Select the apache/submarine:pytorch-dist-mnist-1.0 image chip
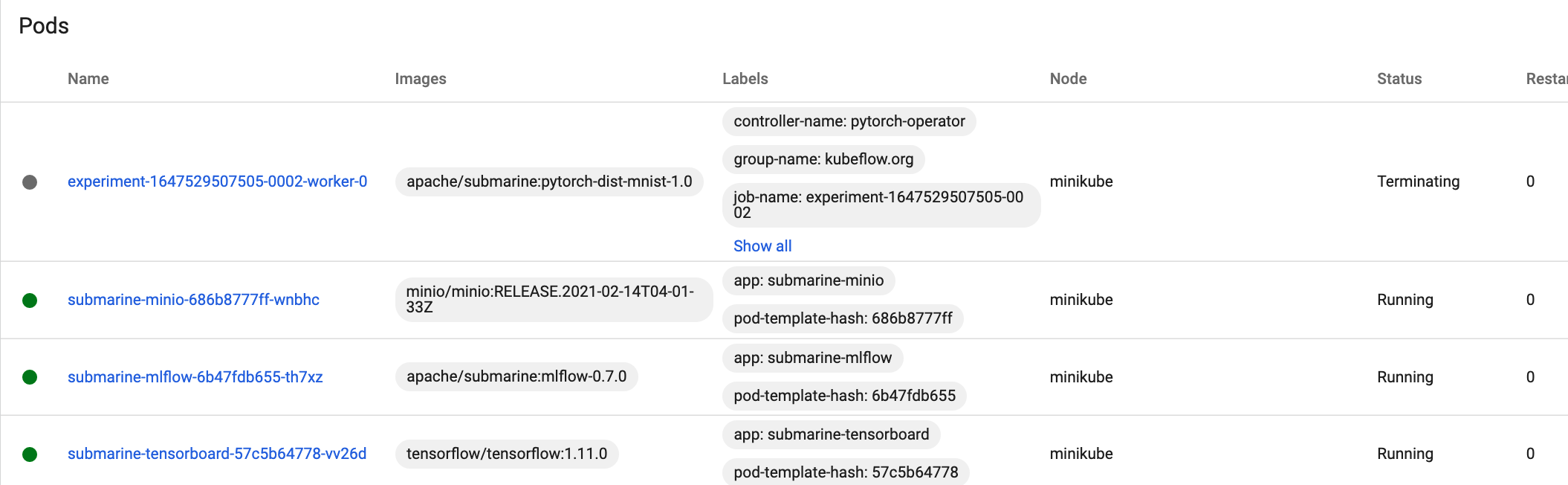 [549, 182]
